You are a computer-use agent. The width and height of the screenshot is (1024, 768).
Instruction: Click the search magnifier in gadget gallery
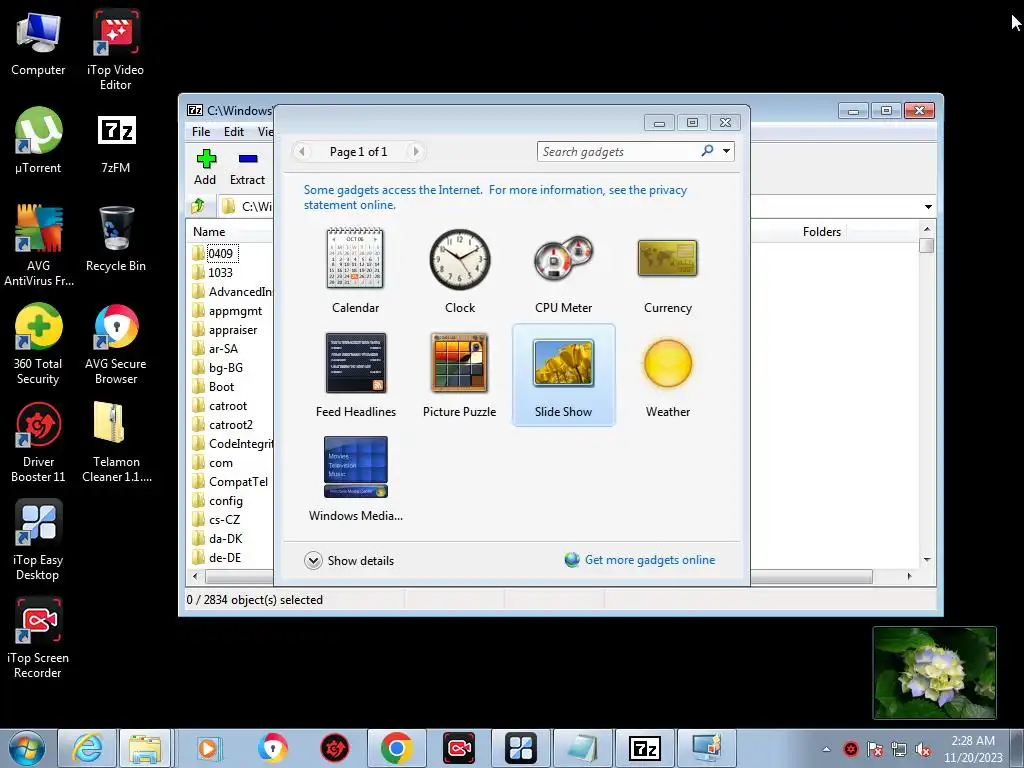pyautogui.click(x=707, y=151)
